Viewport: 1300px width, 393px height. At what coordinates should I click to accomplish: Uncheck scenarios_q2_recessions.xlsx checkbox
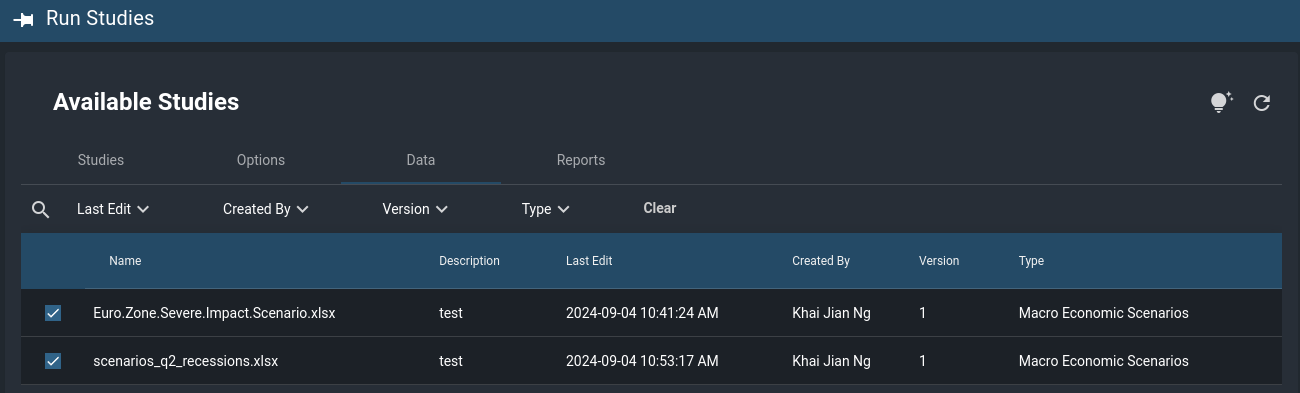click(x=53, y=361)
